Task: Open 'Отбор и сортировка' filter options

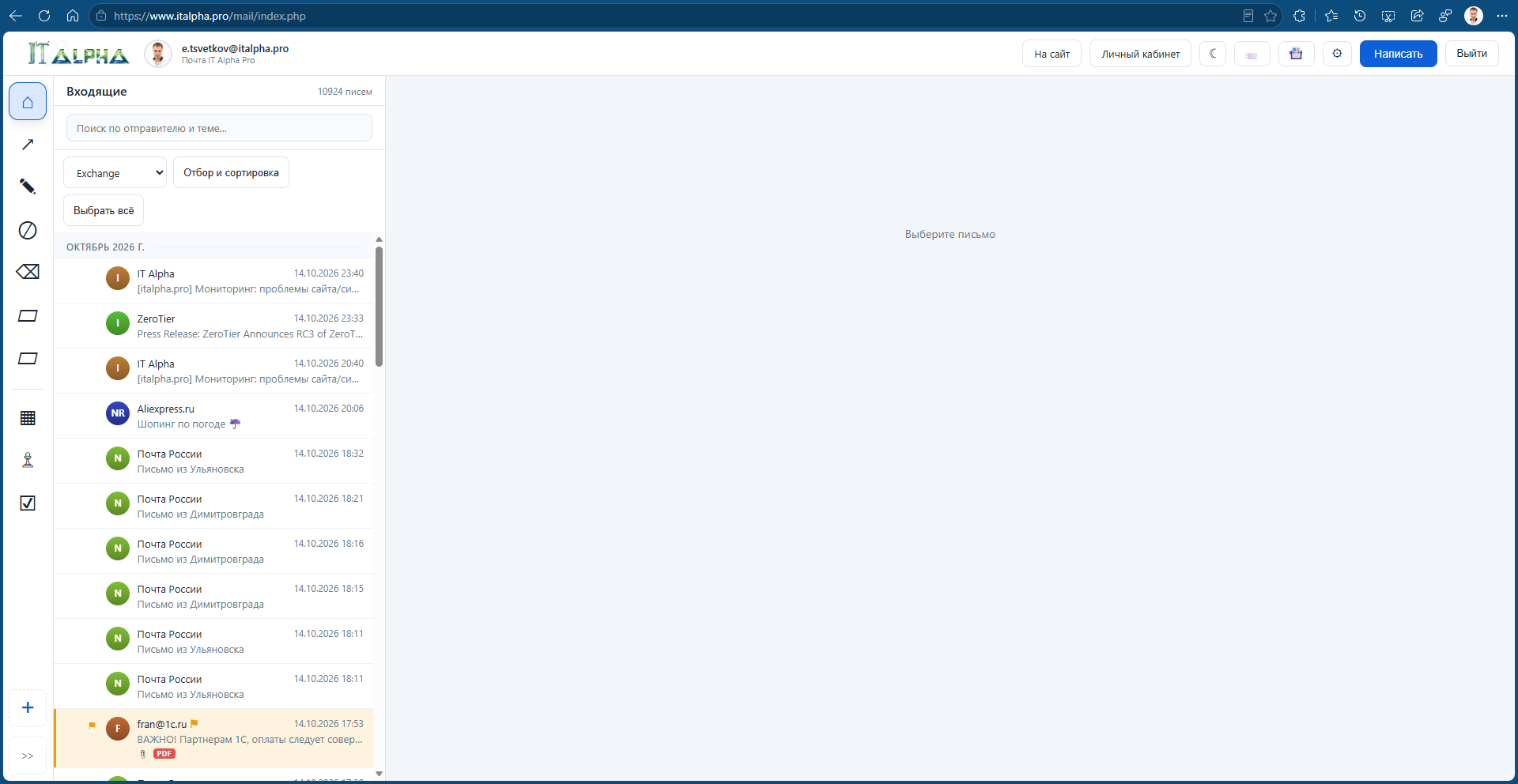Action: (231, 172)
